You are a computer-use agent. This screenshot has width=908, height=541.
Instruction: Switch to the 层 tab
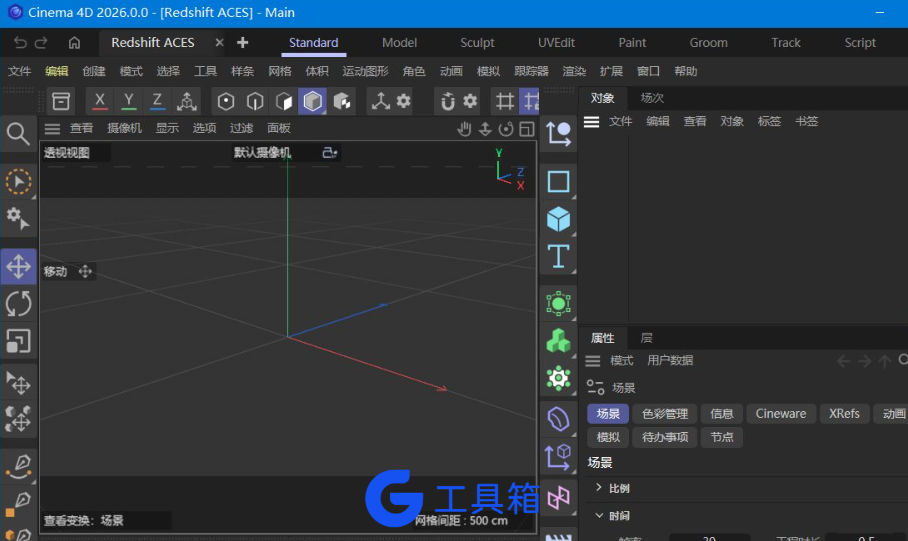pyautogui.click(x=646, y=338)
